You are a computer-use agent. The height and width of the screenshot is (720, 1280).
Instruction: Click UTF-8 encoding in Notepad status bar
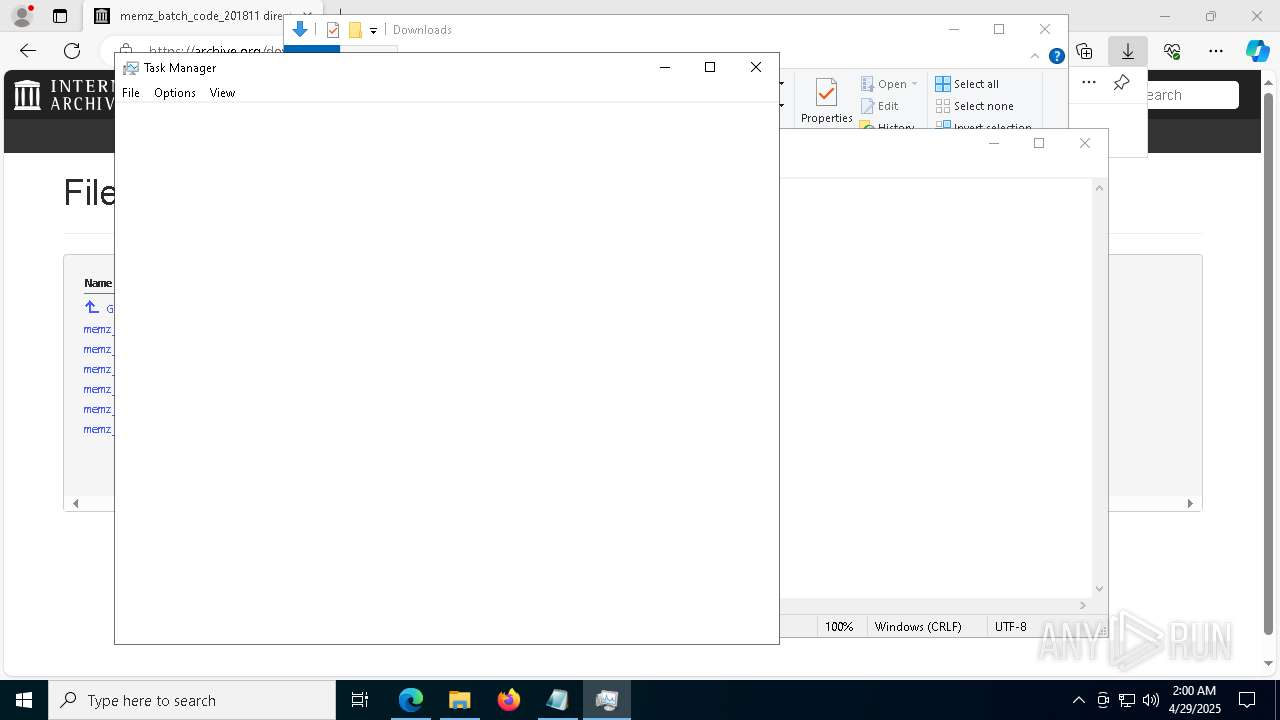(x=1010, y=626)
